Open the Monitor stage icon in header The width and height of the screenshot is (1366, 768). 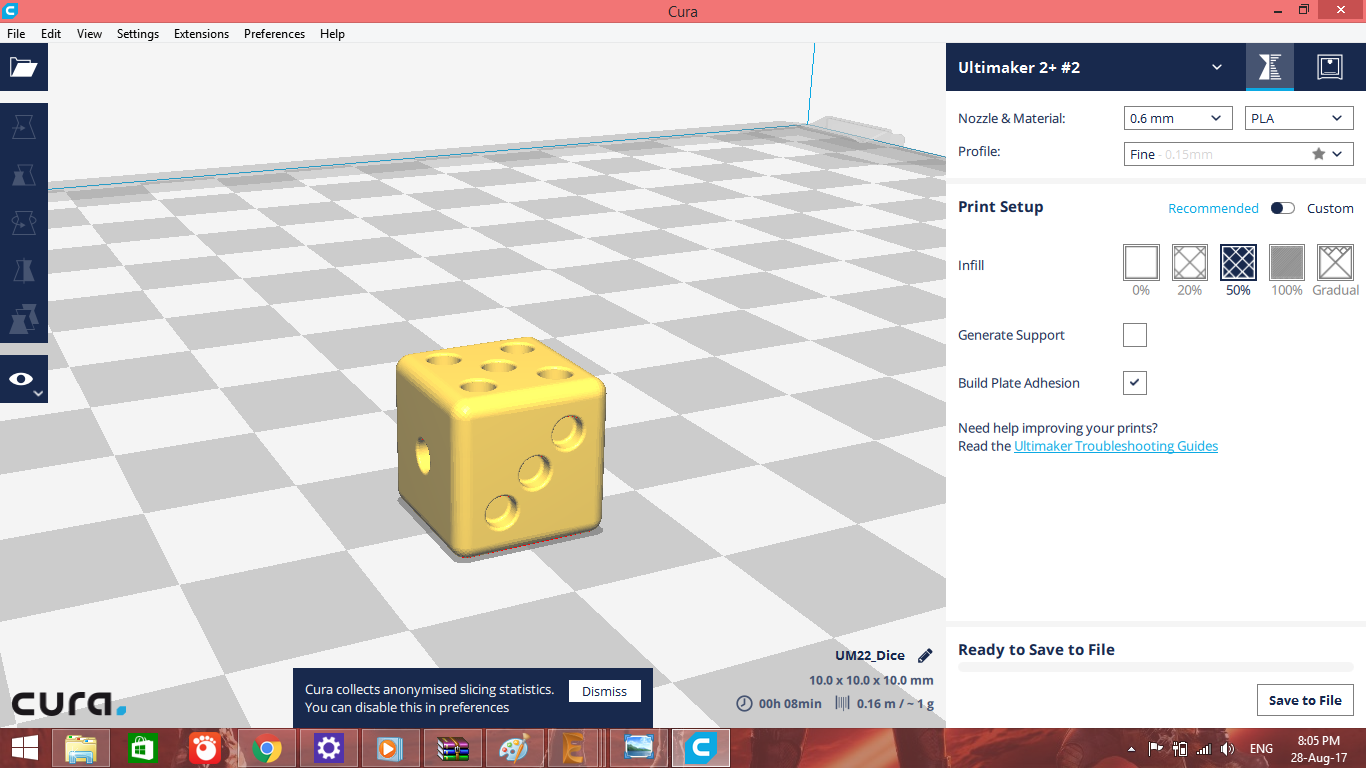tap(1329, 67)
